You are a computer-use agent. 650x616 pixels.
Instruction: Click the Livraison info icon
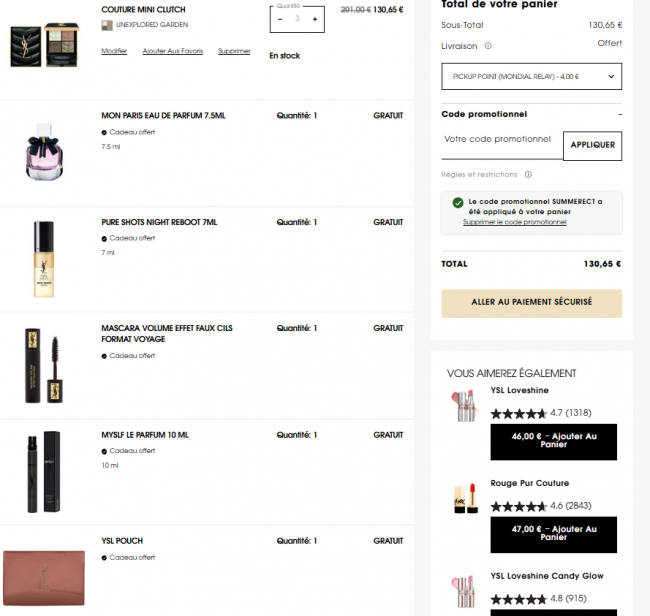pyautogui.click(x=488, y=46)
